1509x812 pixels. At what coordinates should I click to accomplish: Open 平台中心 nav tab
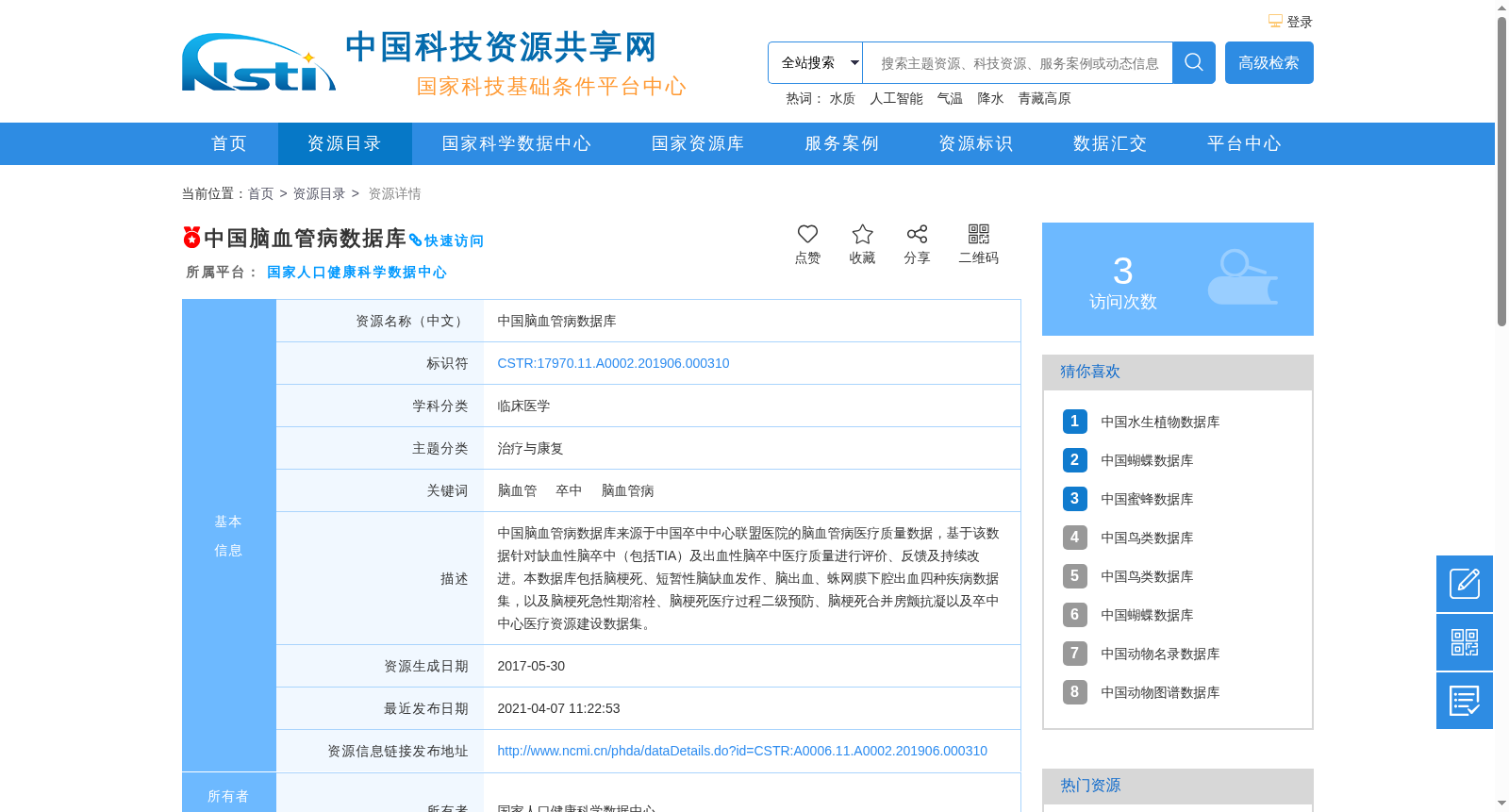point(1244,143)
